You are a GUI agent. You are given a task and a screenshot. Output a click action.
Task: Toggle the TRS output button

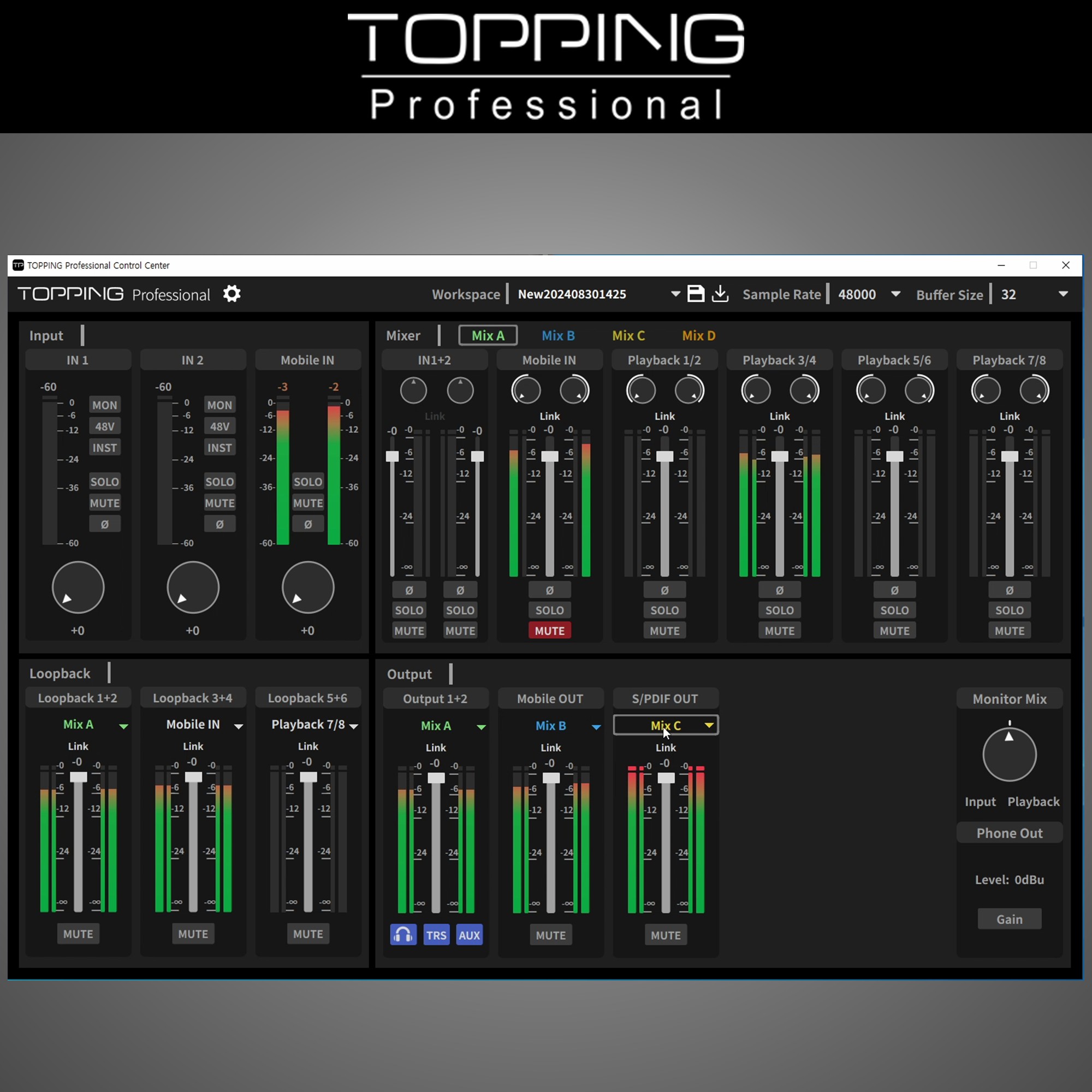(436, 935)
